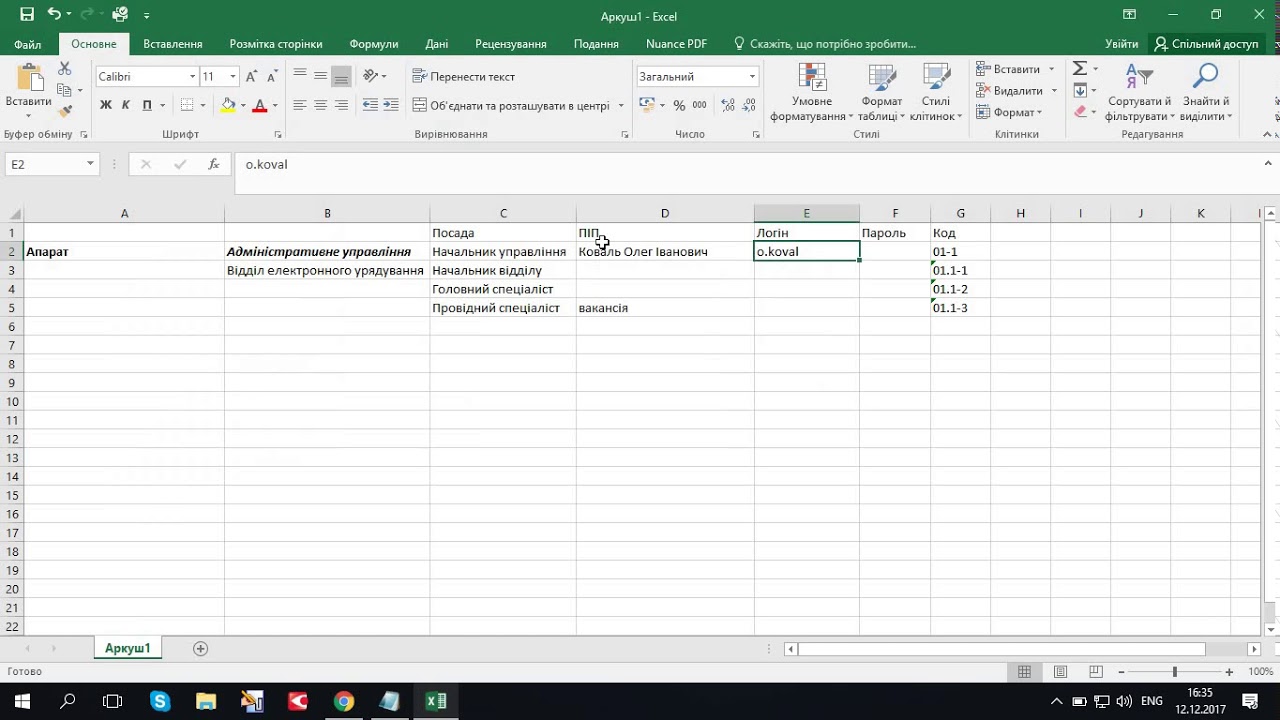The height and width of the screenshot is (720, 1280).
Task: Click the insert function fx icon
Action: tap(213, 164)
